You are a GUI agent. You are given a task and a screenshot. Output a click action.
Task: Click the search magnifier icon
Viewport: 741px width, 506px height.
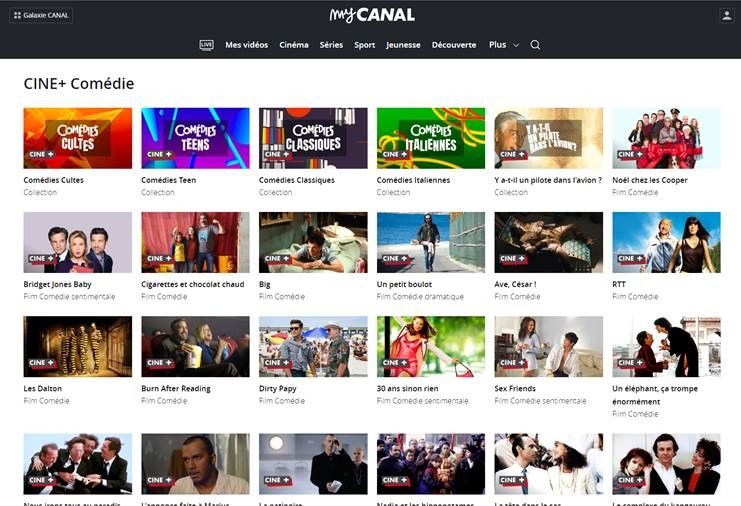535,45
